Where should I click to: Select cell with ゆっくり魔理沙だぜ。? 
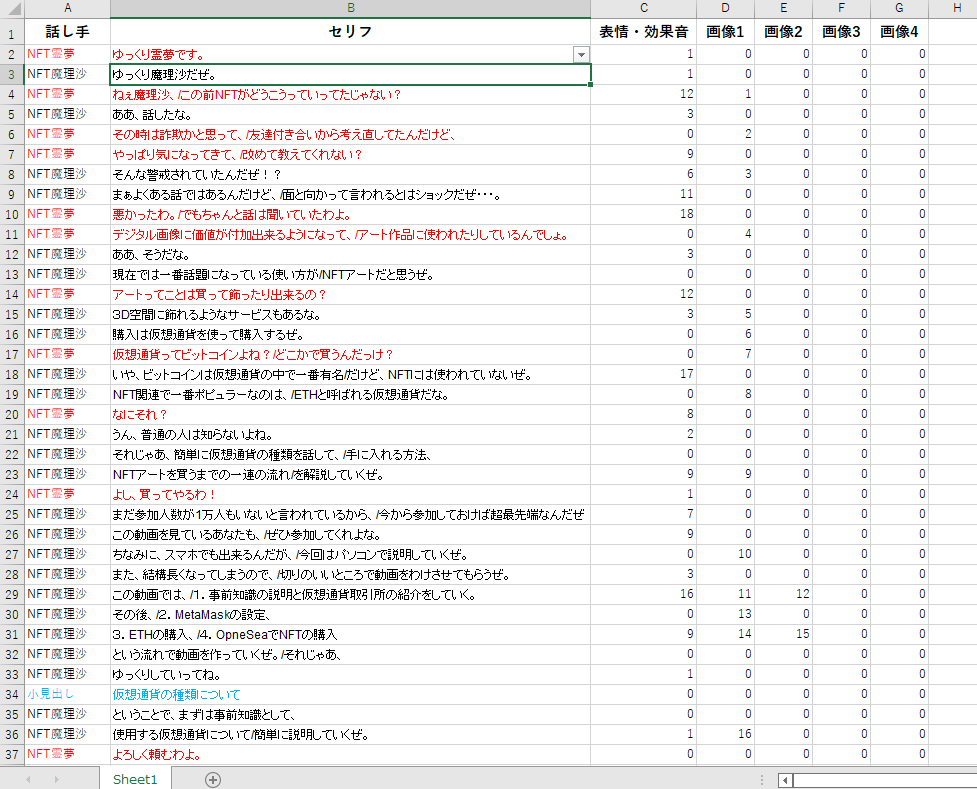coord(351,74)
